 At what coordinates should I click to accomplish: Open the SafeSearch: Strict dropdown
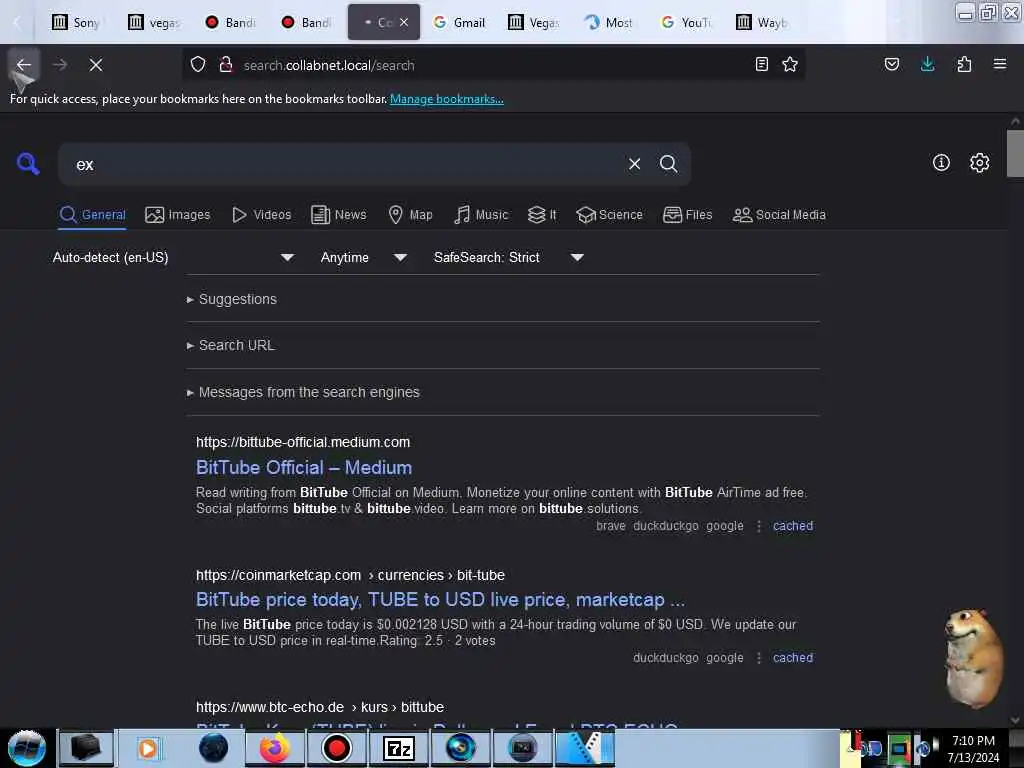click(x=508, y=257)
